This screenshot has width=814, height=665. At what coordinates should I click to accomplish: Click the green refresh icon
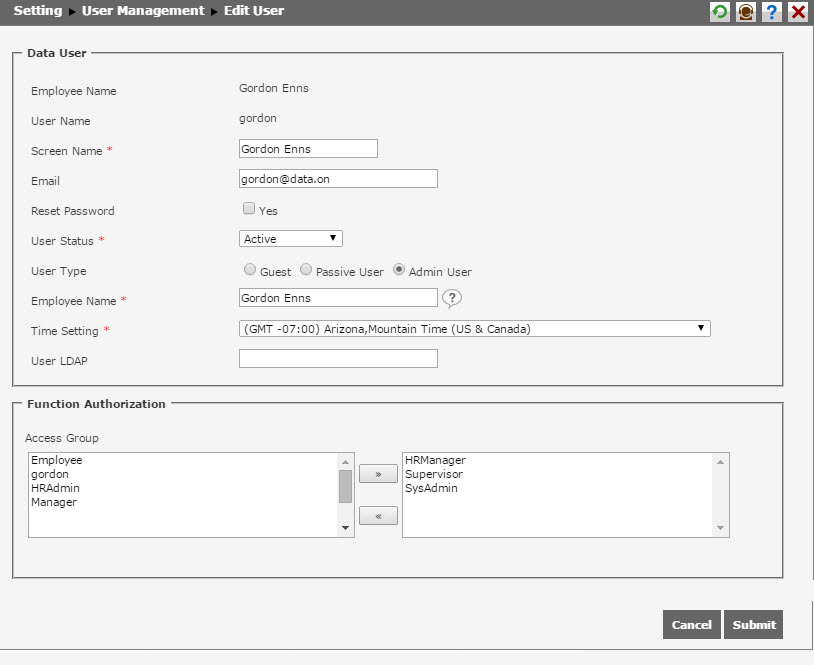pos(719,12)
